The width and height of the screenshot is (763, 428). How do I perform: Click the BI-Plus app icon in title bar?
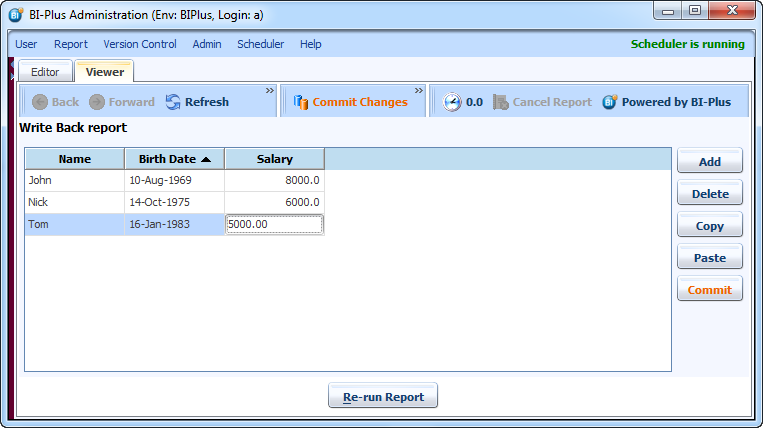[15, 14]
